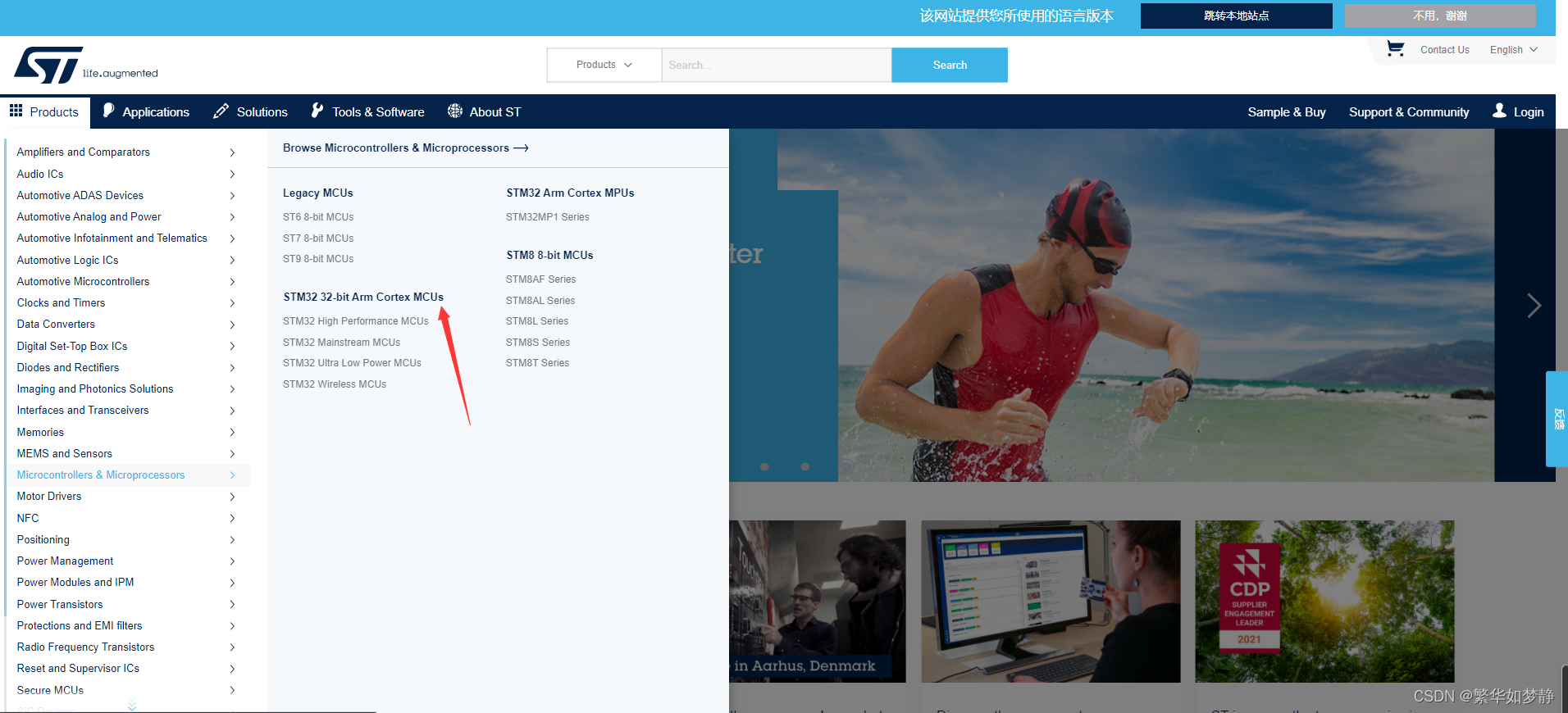Open STM32 Arm Cortex MPUs heading
The height and width of the screenshot is (713, 1568).
click(570, 193)
